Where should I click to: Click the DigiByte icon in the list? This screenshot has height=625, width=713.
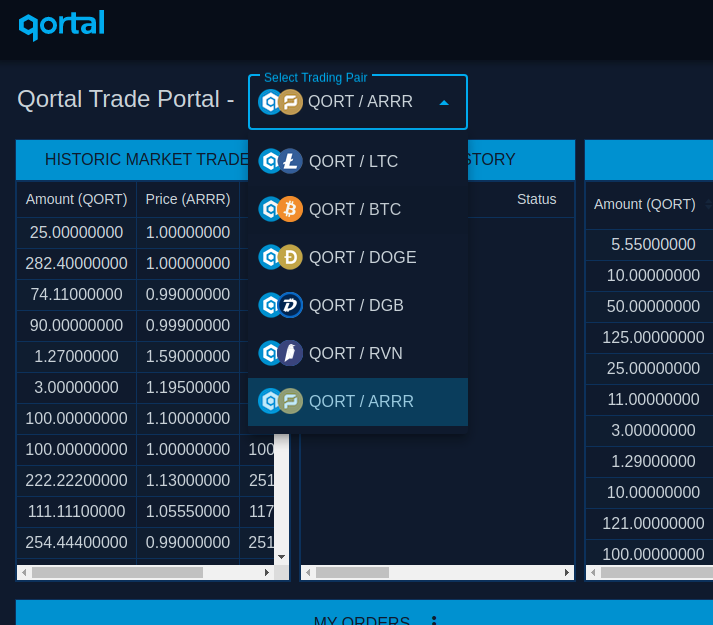(290, 305)
